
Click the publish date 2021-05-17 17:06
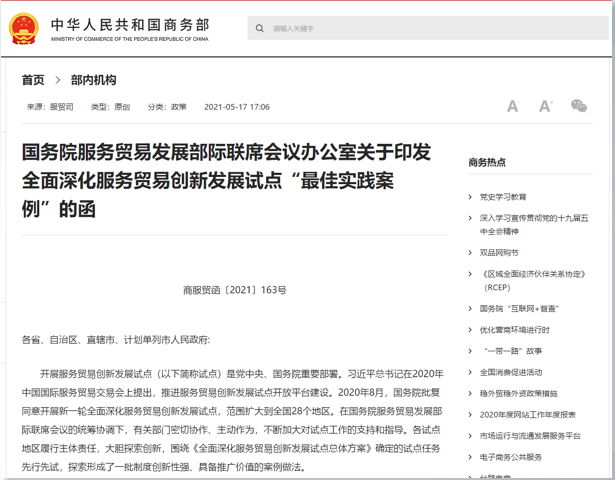(237, 107)
